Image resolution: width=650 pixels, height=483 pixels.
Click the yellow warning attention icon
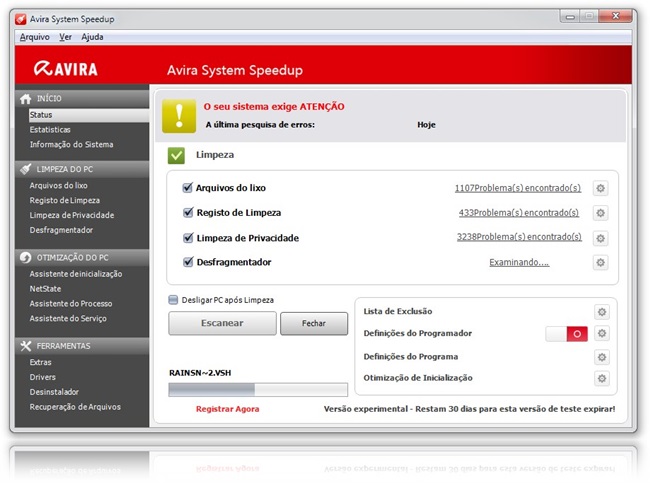(x=179, y=116)
